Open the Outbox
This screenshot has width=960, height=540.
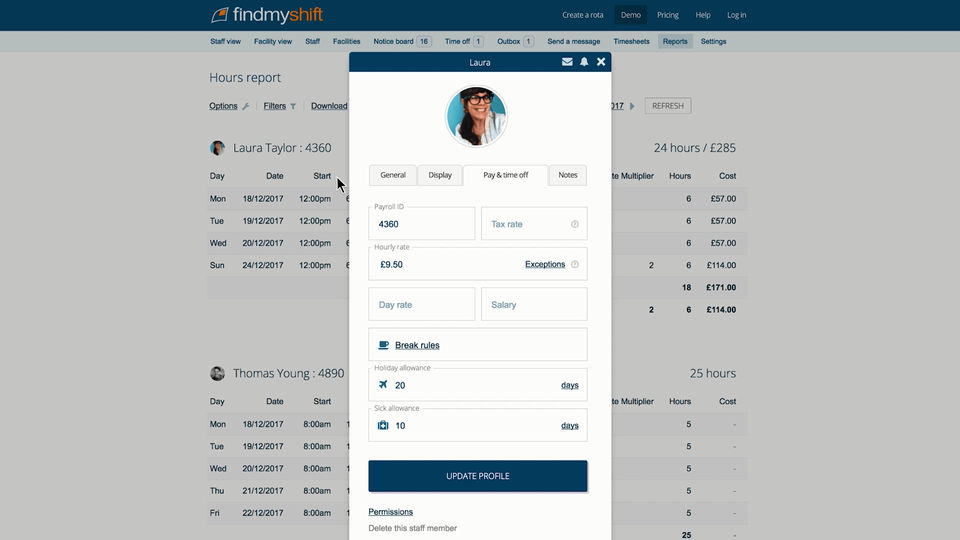515,42
